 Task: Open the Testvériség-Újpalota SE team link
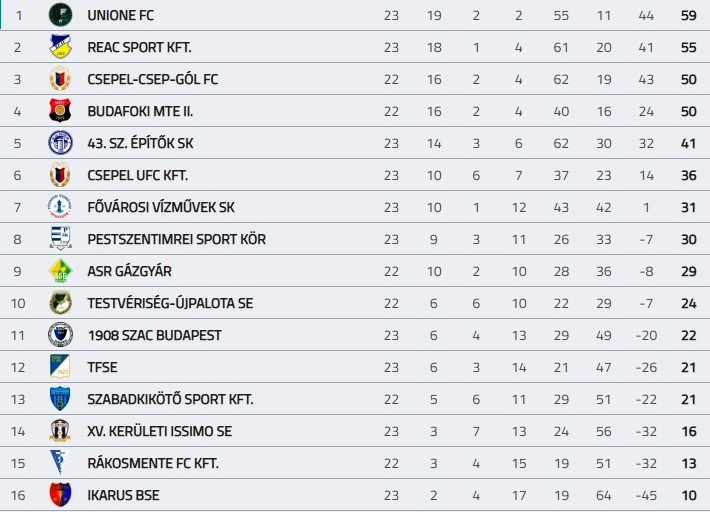coord(170,303)
